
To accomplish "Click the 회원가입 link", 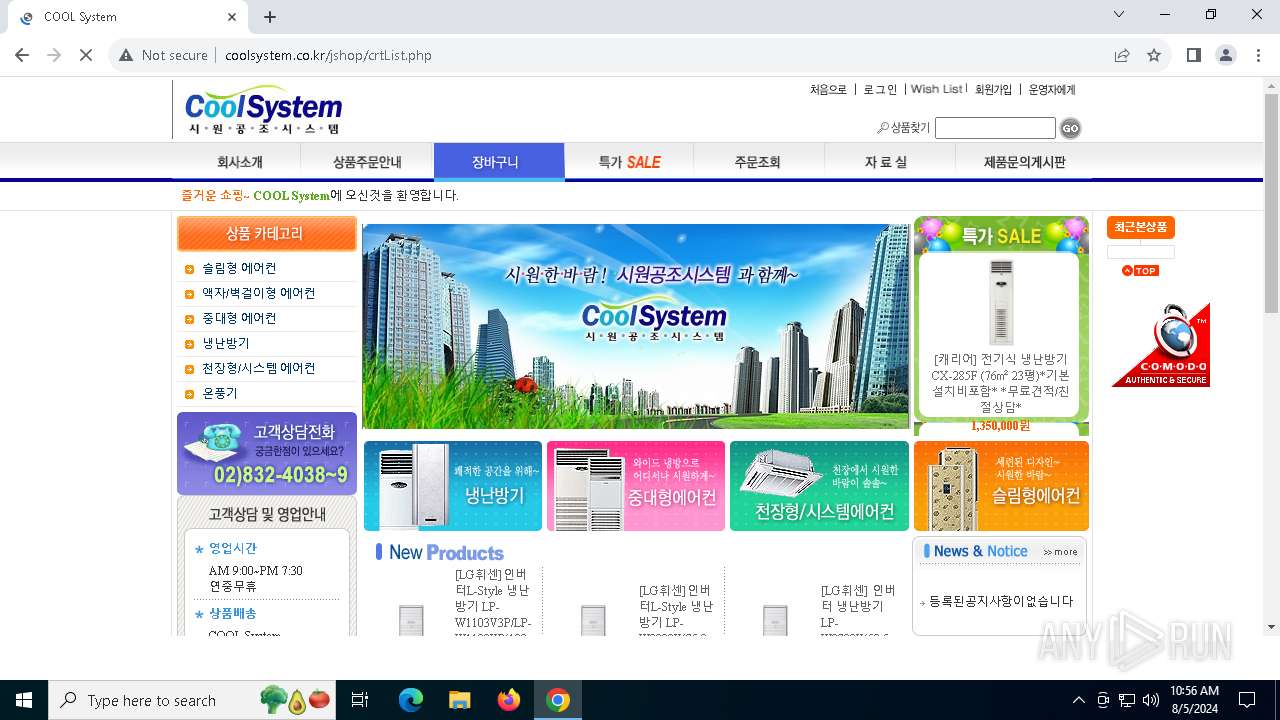I will [x=994, y=90].
